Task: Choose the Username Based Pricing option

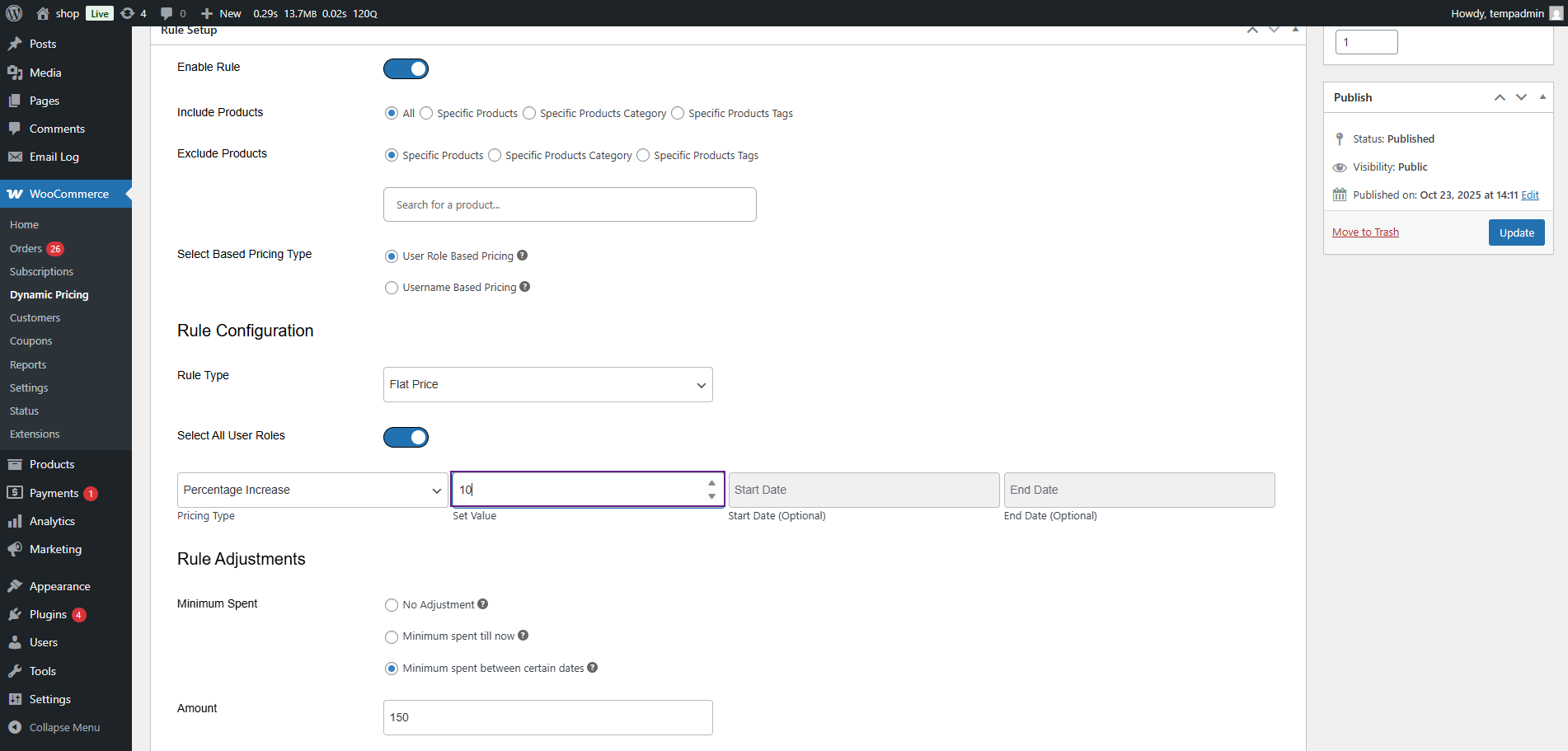Action: tap(392, 288)
